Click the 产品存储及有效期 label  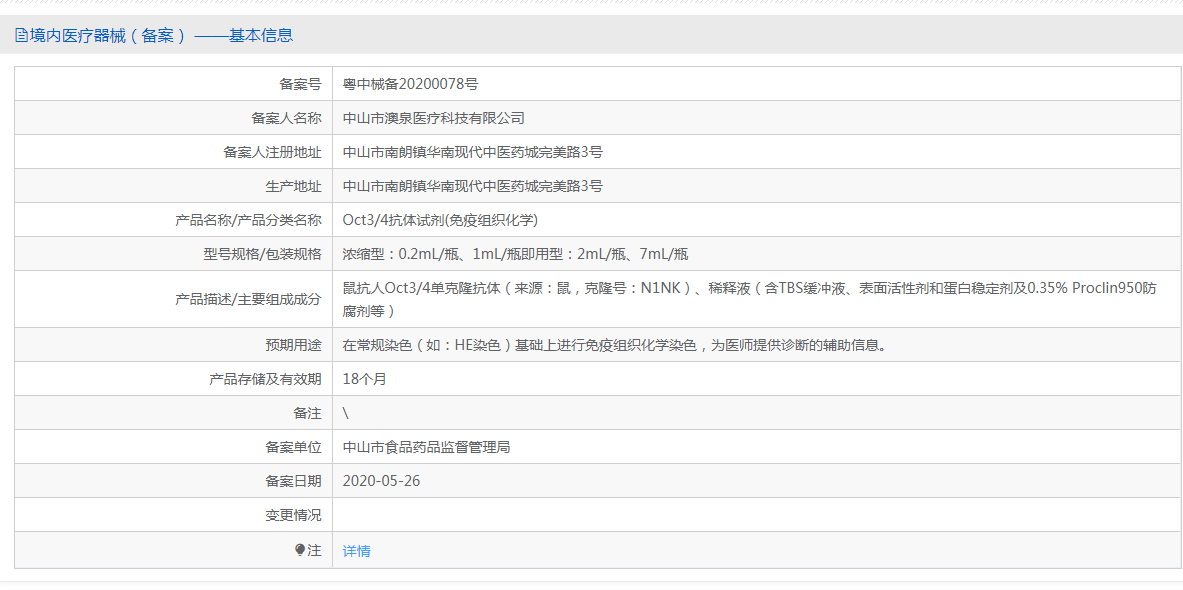click(x=265, y=379)
